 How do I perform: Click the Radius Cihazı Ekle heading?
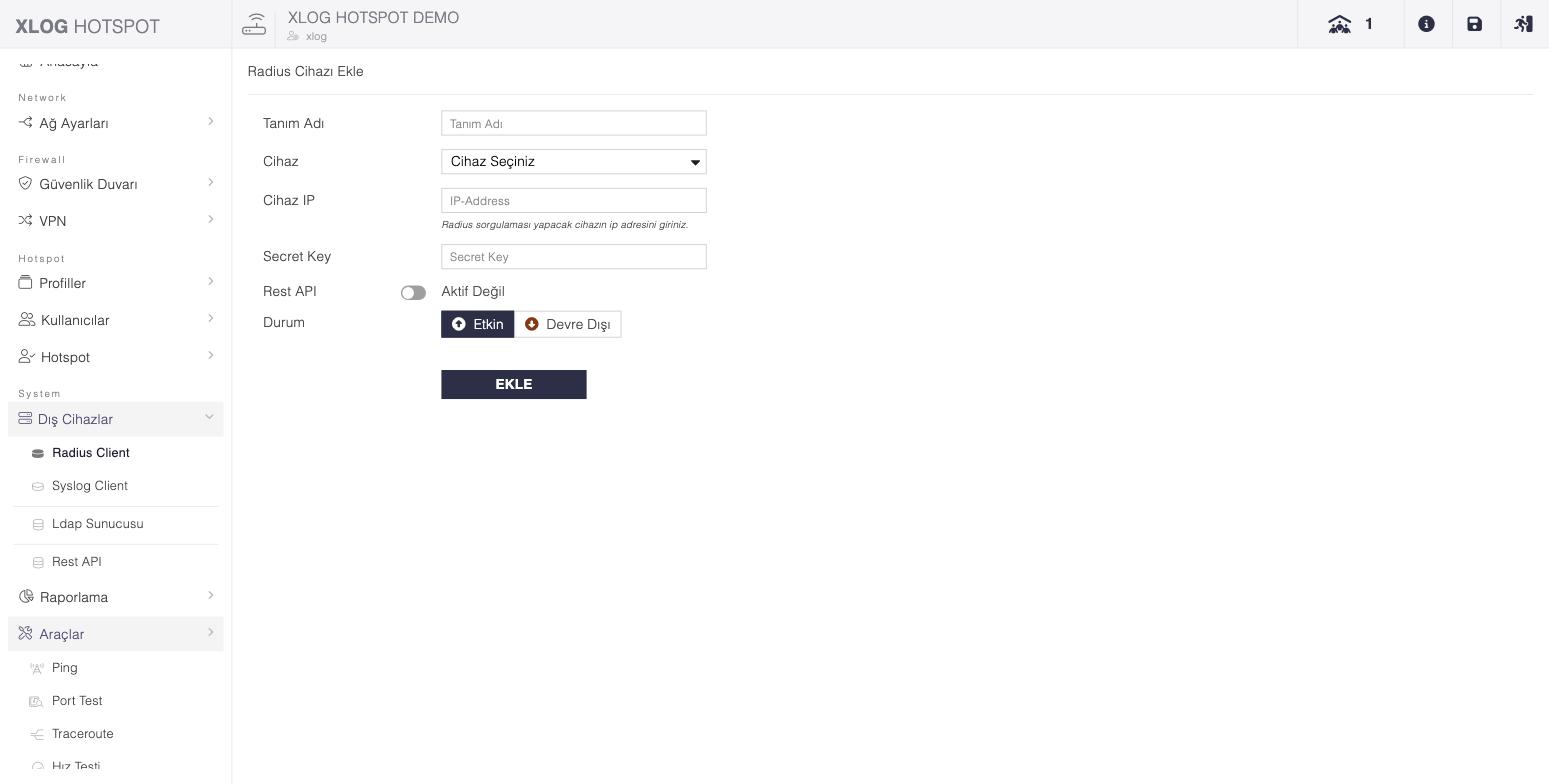306,71
